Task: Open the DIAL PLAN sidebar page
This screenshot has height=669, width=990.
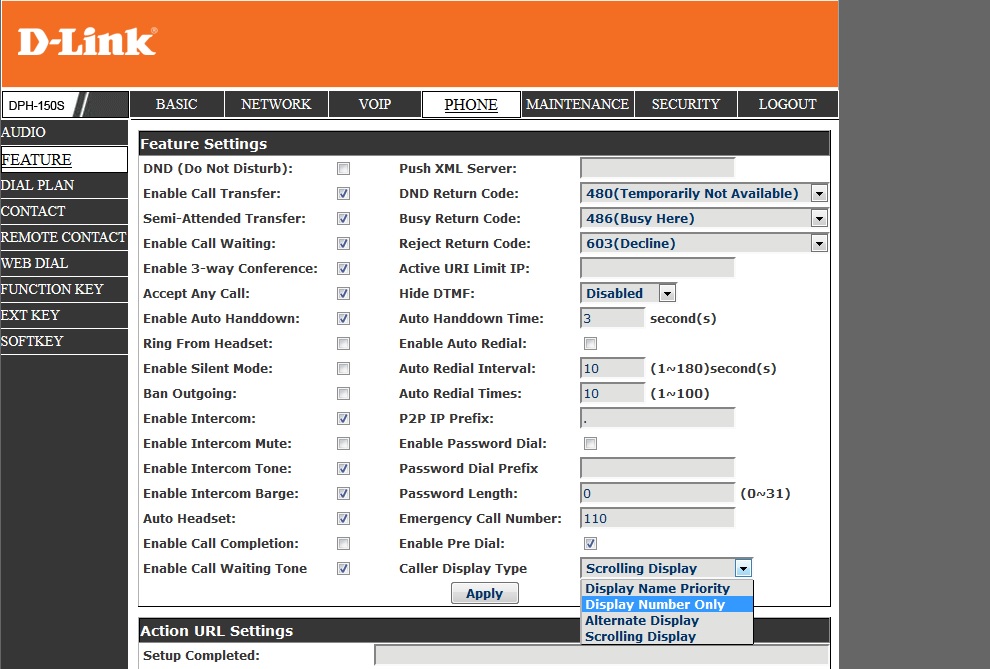Action: point(38,186)
